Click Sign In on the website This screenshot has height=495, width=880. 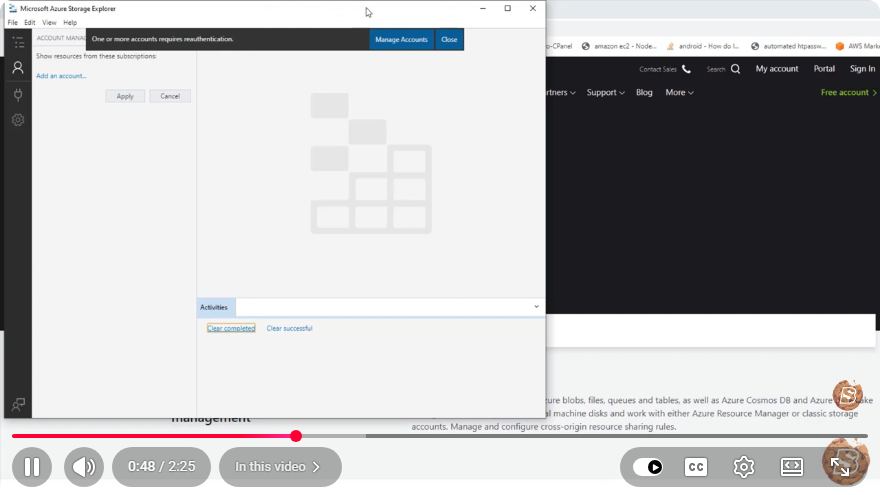point(862,68)
